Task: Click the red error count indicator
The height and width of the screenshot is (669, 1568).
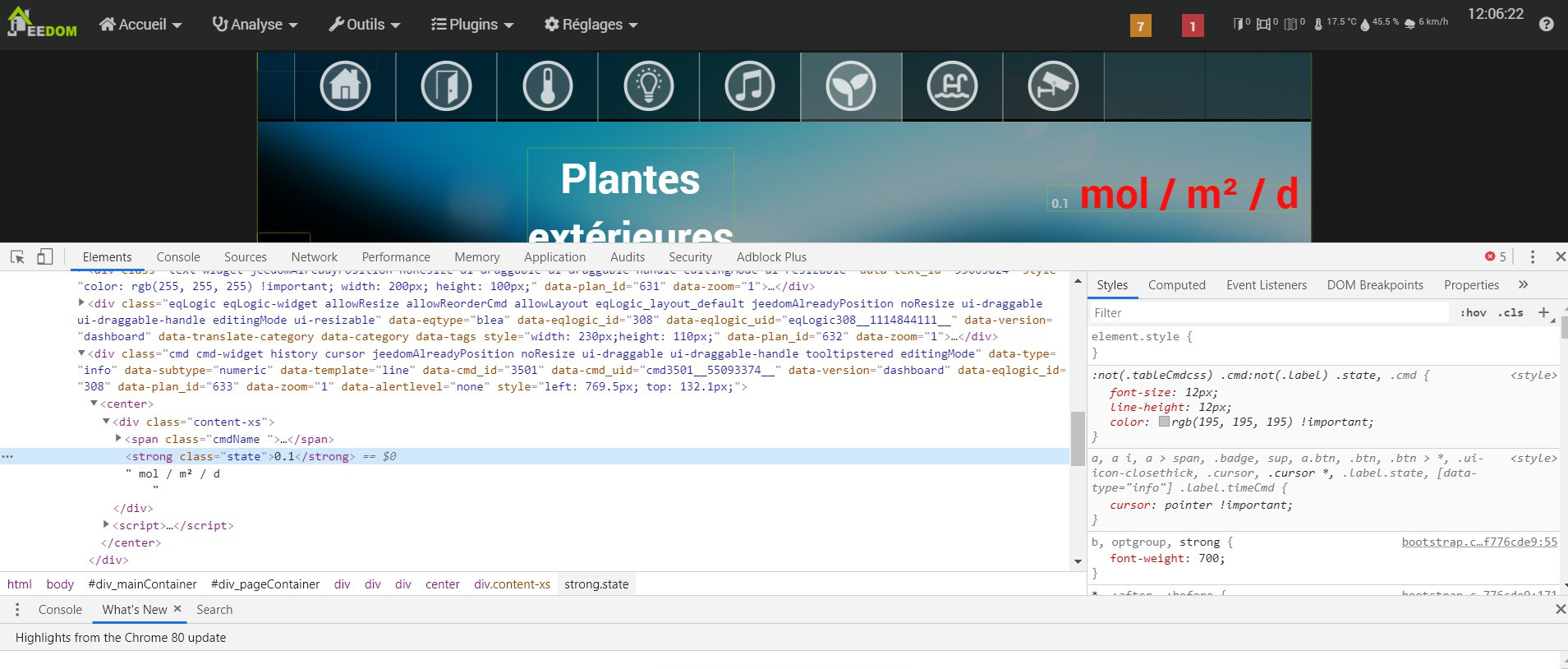Action: [x=1495, y=256]
